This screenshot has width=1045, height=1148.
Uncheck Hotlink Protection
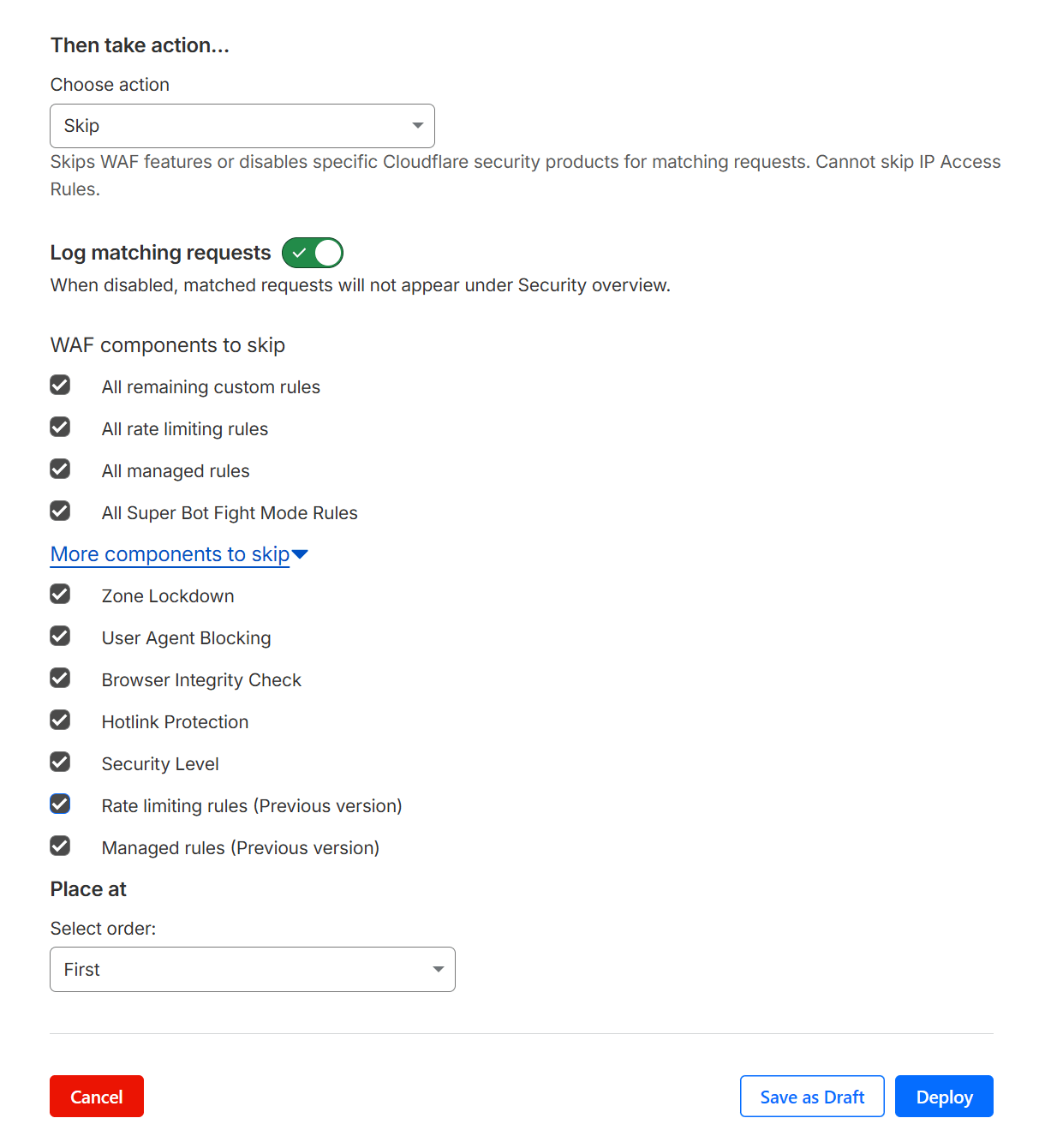click(60, 720)
